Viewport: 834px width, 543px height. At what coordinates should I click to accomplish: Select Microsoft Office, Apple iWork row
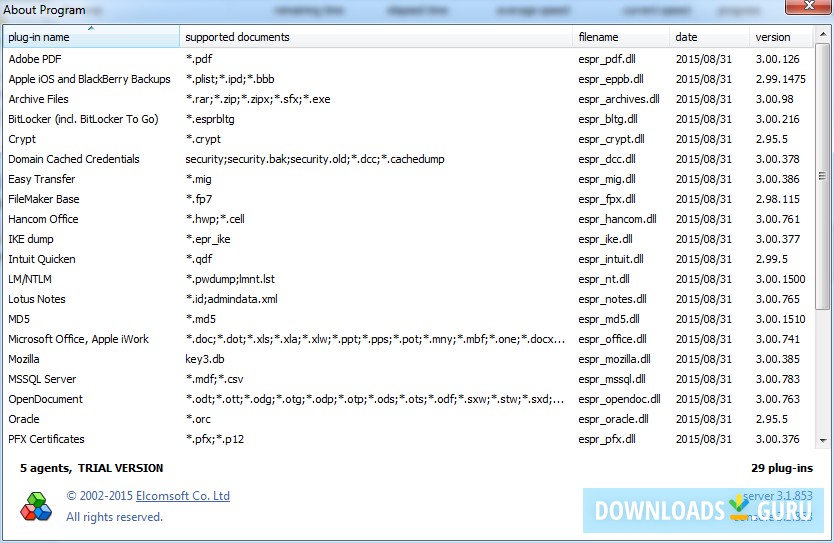click(x=408, y=339)
